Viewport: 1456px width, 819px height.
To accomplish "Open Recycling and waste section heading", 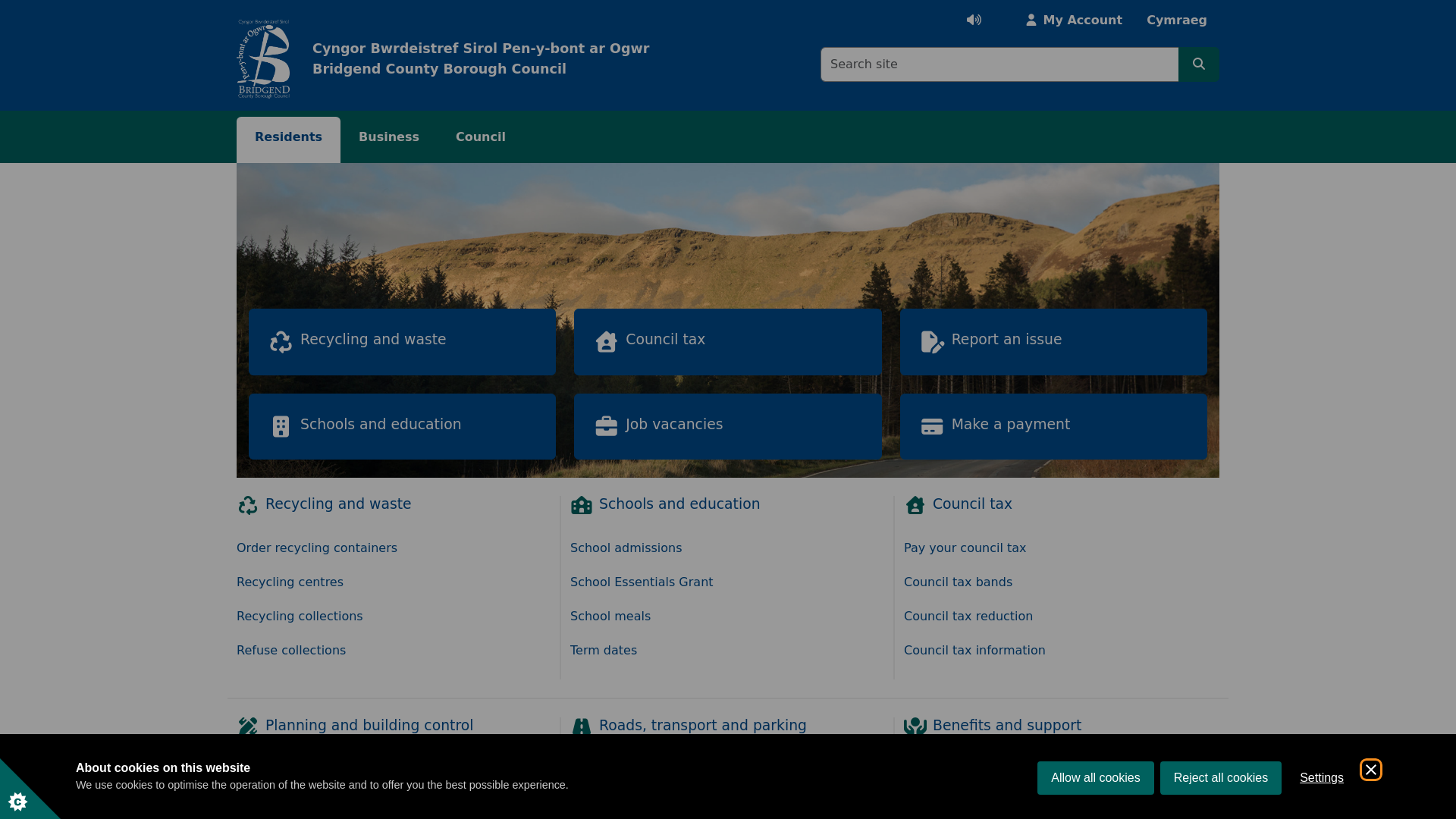I will tap(338, 504).
